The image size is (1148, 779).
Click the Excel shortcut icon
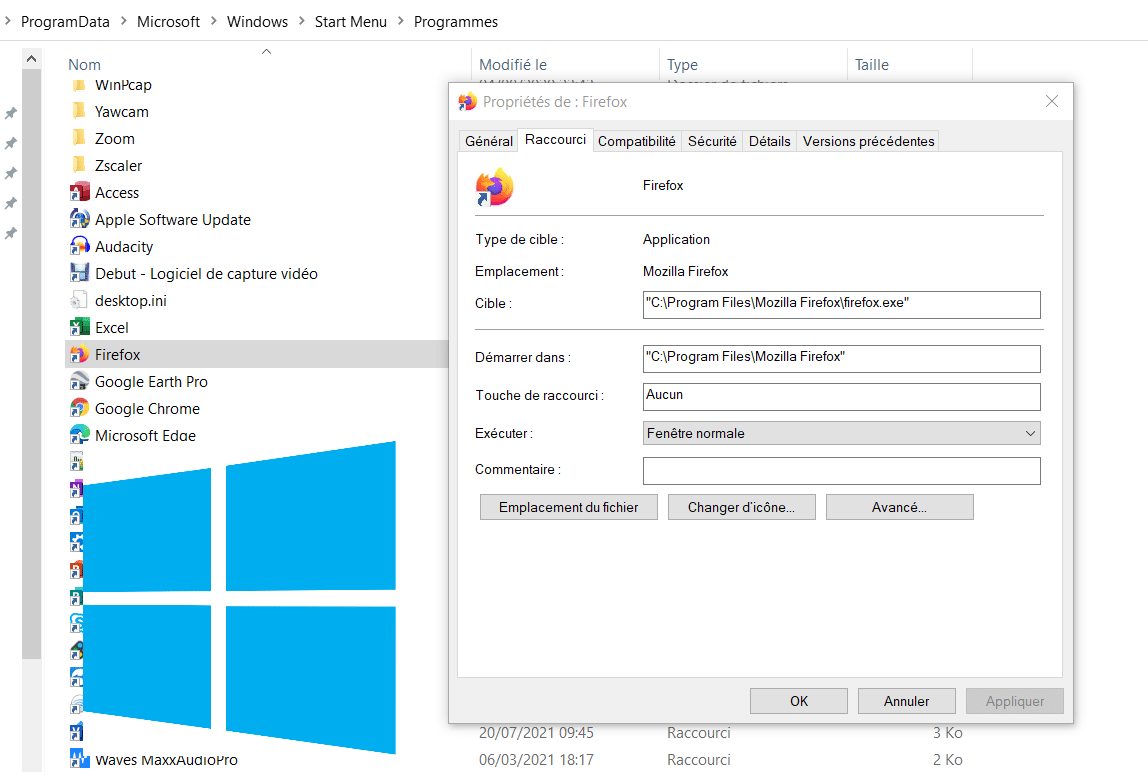pos(79,328)
